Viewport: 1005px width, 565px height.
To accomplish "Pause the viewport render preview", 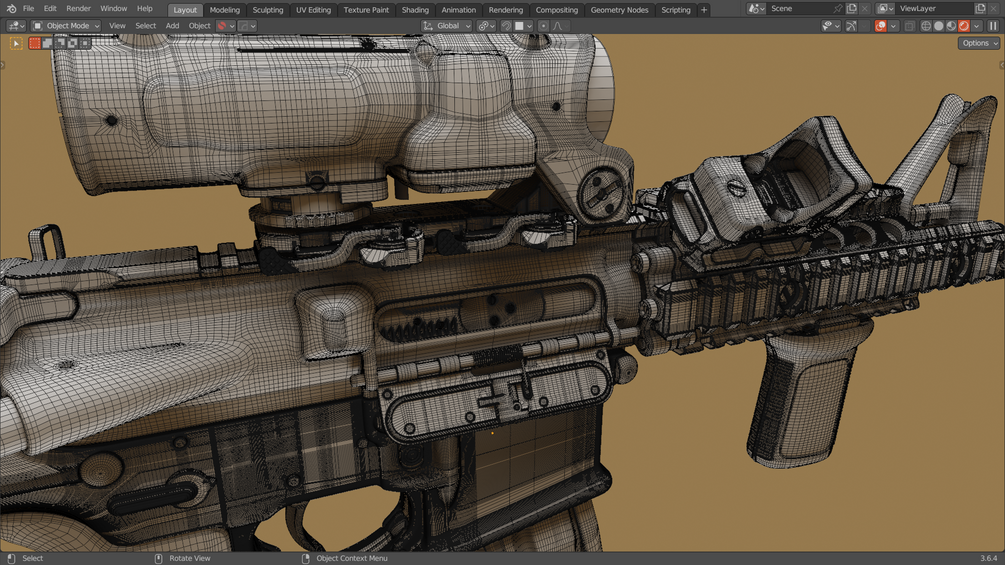I will pos(993,26).
